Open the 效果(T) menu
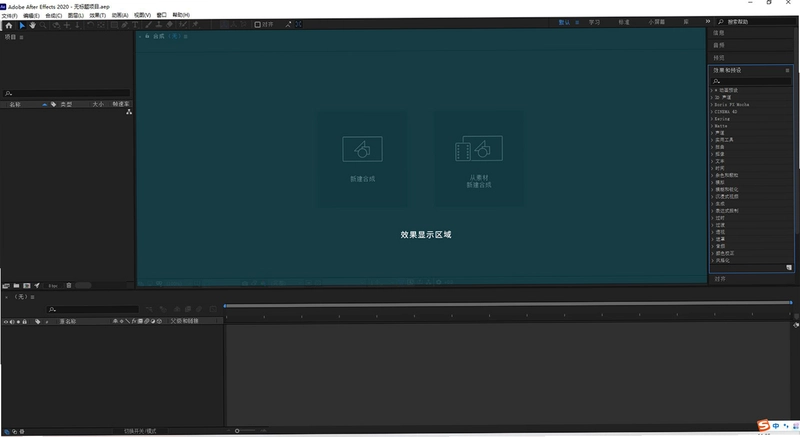 (97, 15)
